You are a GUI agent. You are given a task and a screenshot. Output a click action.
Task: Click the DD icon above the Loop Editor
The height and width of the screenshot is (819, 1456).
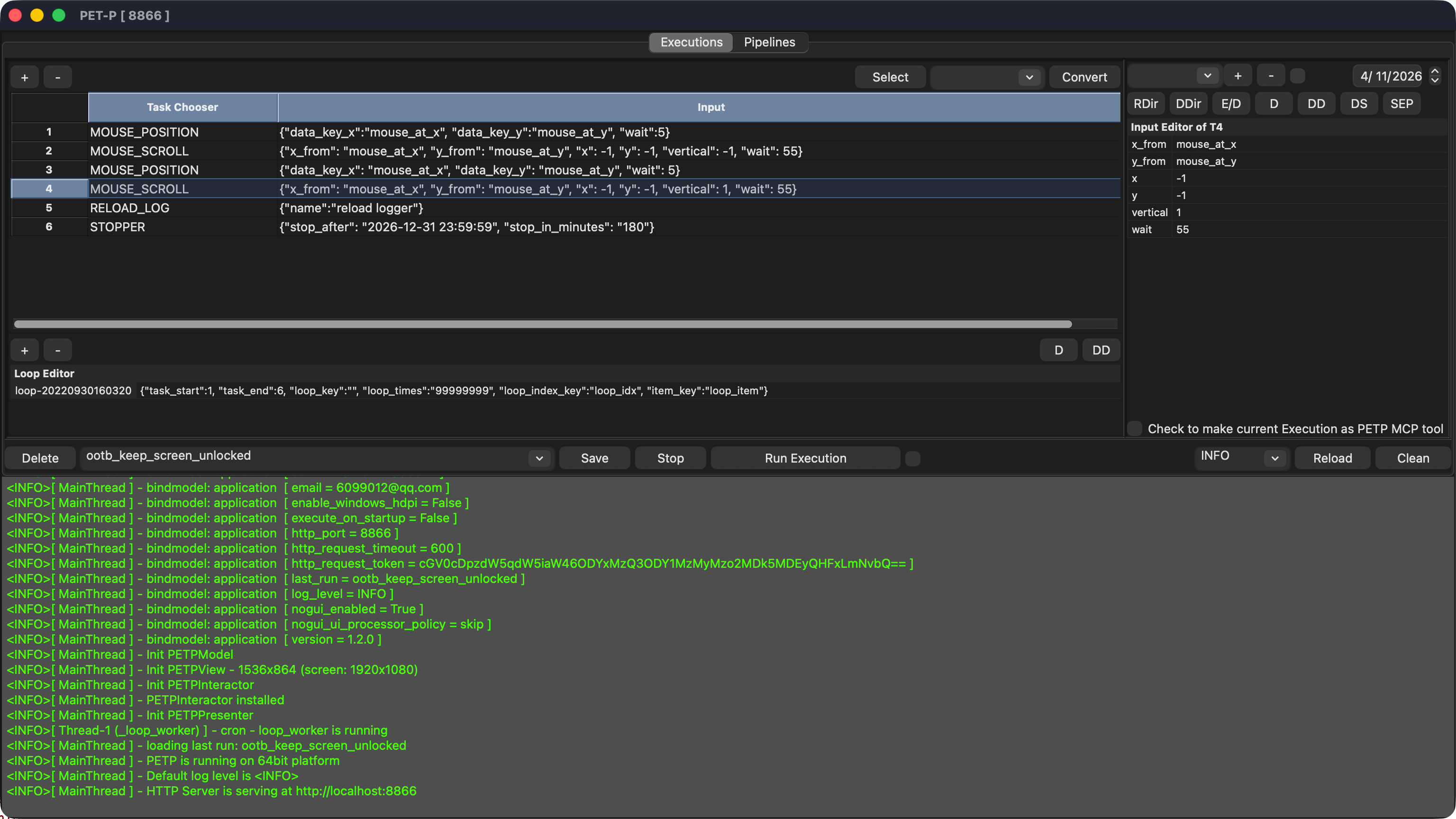(x=1101, y=350)
